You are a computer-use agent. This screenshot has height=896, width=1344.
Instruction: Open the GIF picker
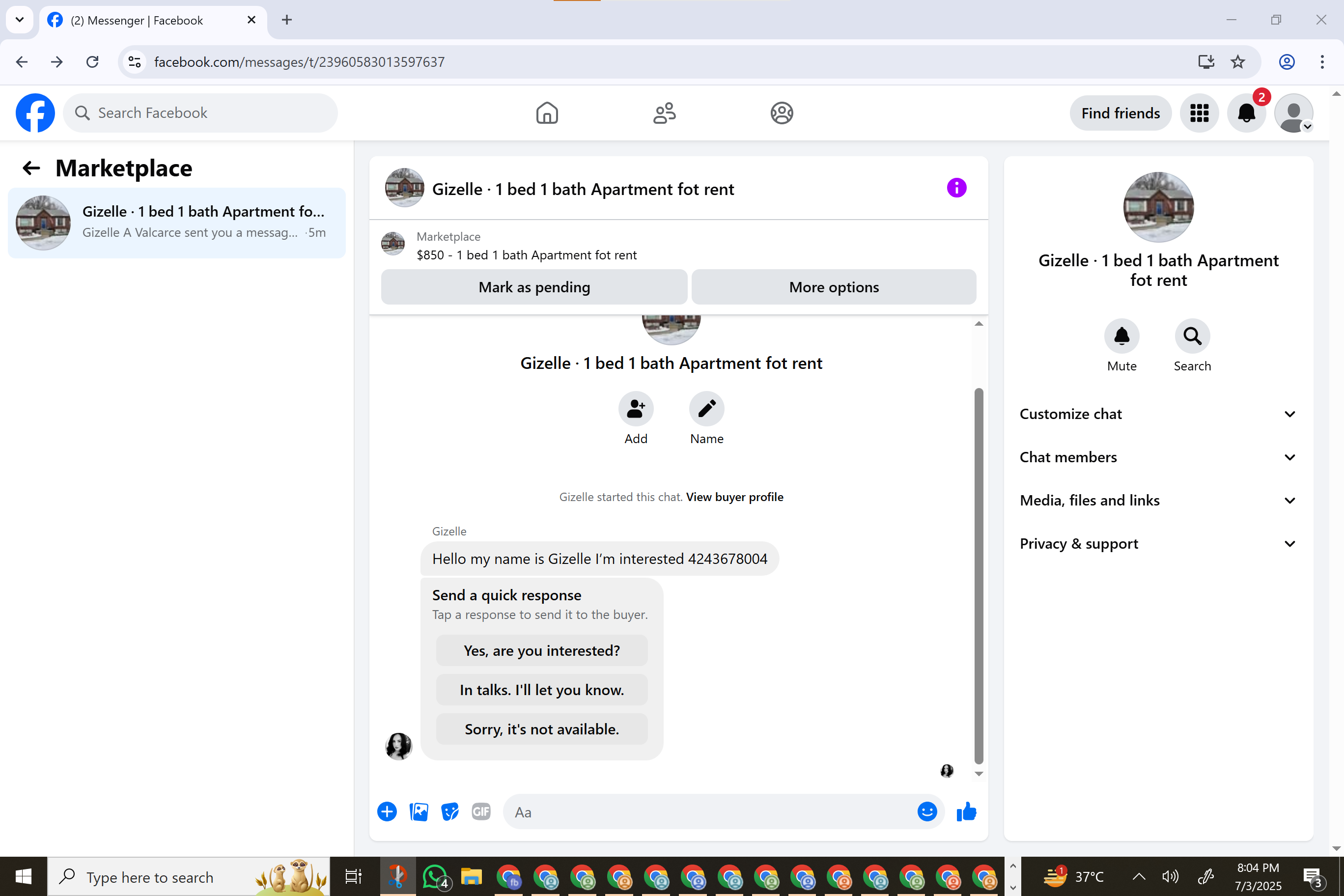pos(480,812)
